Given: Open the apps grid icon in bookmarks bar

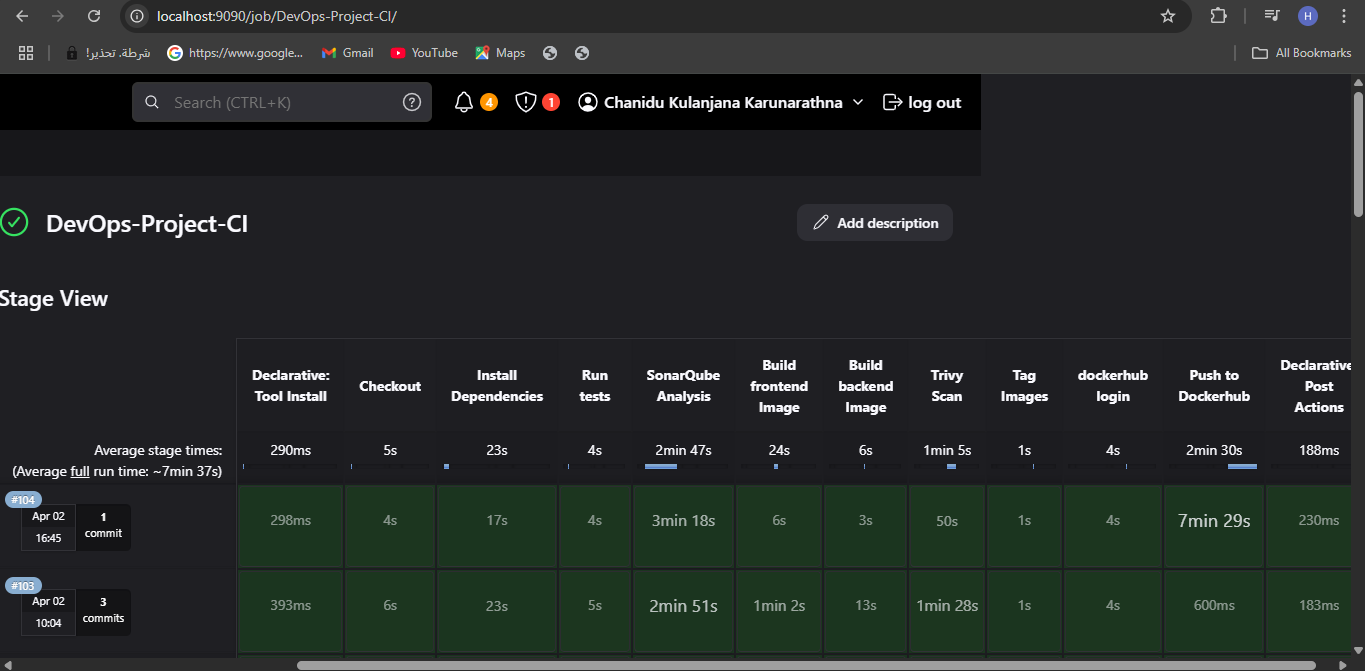Looking at the screenshot, I should coord(26,53).
